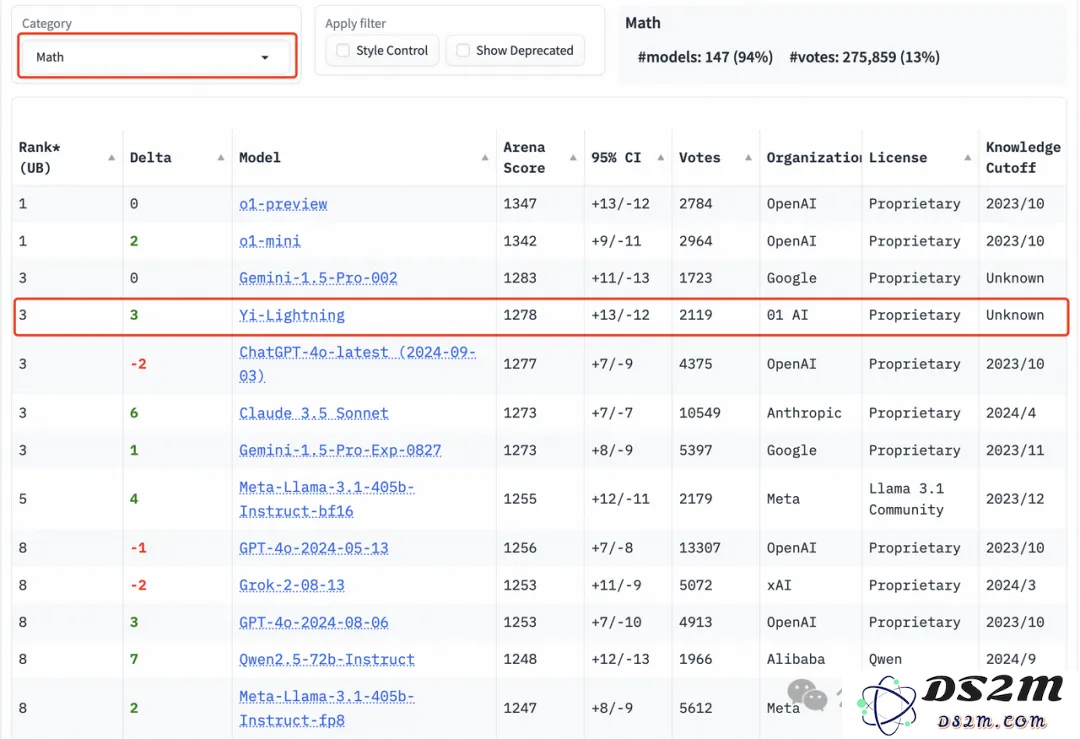Viewport: 1080px width, 739px height.
Task: Click the Knowledge Cutoff column header
Action: click(x=1023, y=158)
